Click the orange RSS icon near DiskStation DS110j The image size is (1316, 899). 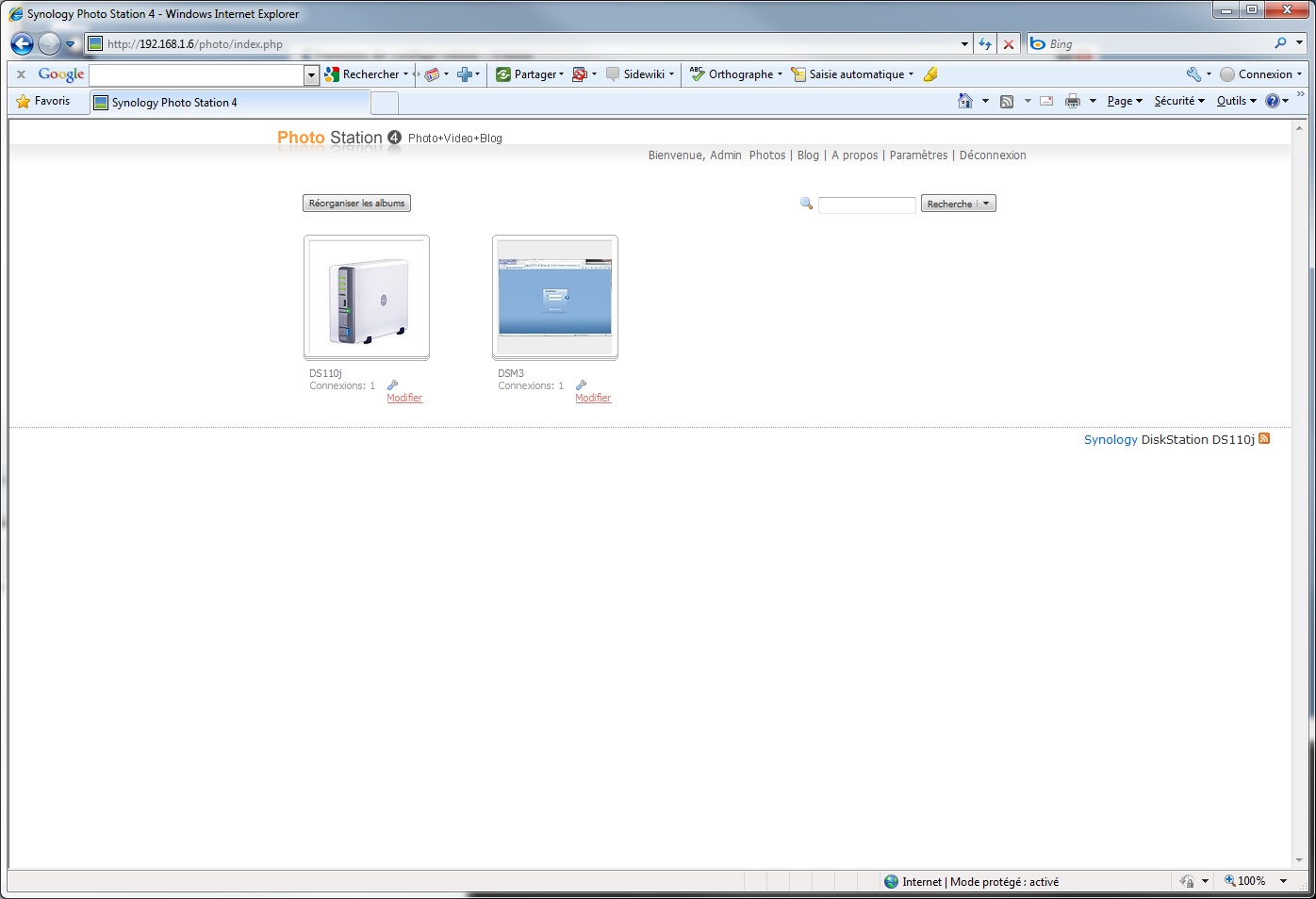pyautogui.click(x=1264, y=438)
